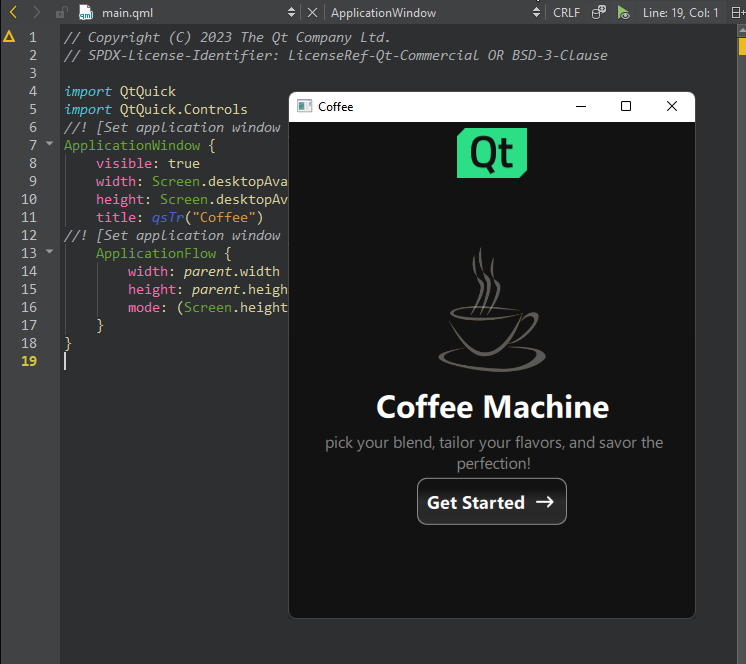This screenshot has width=746, height=664.
Task: Change the CRLF line ending setting
Action: pyautogui.click(x=565, y=13)
